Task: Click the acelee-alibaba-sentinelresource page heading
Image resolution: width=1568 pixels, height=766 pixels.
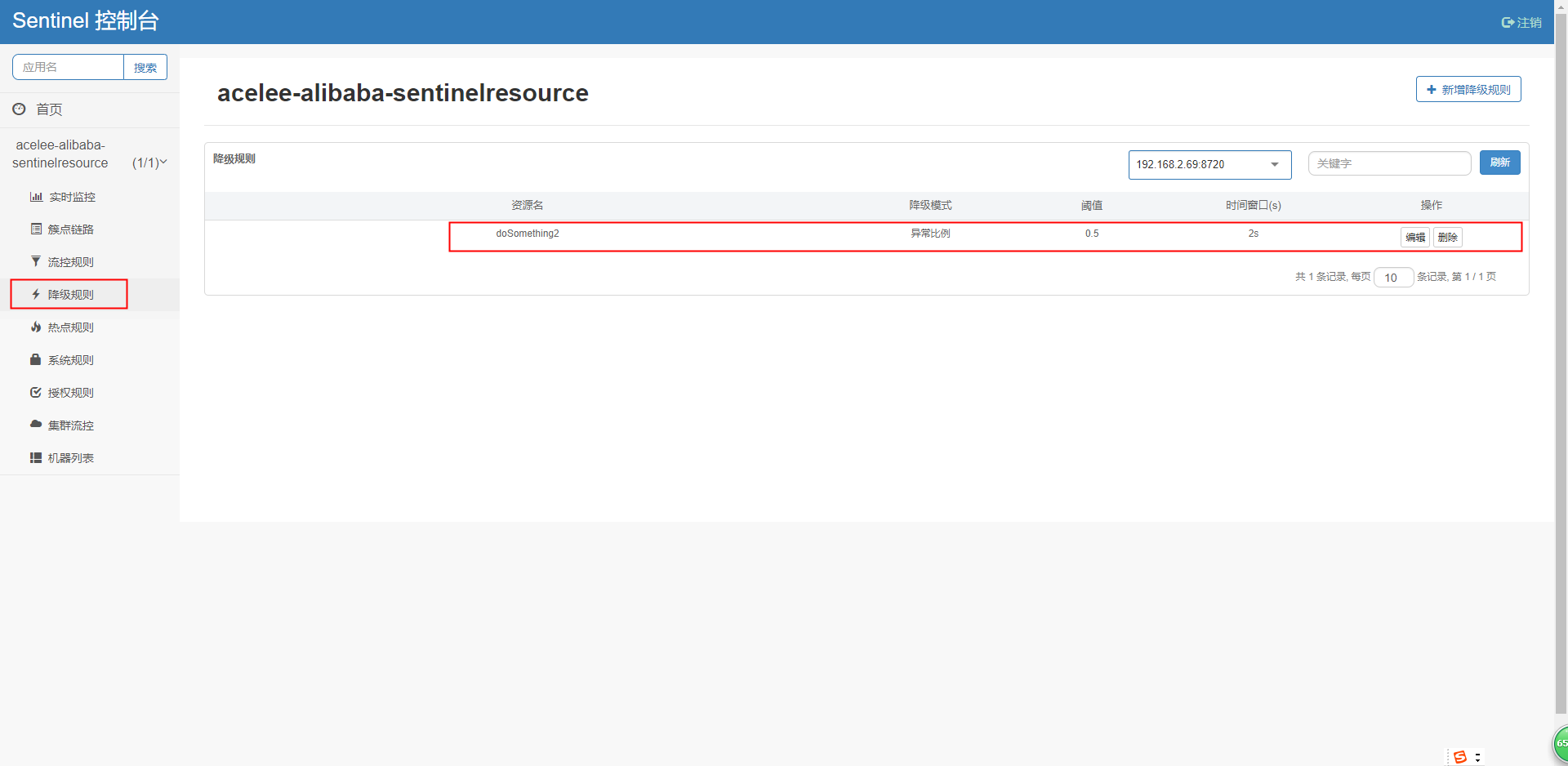Action: pyautogui.click(x=403, y=93)
